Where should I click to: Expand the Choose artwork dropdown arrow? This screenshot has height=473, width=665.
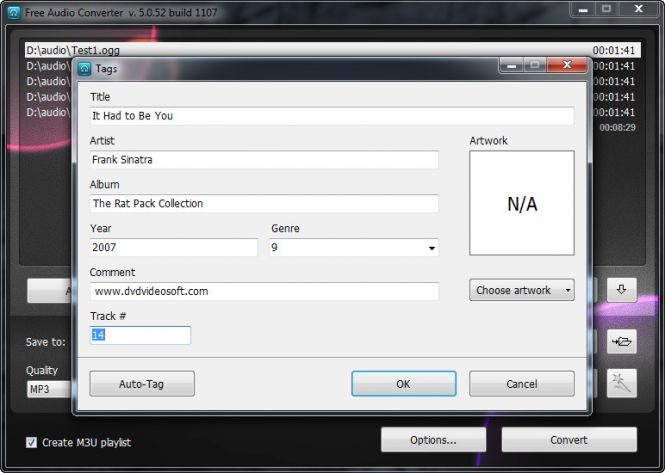[x=567, y=290]
